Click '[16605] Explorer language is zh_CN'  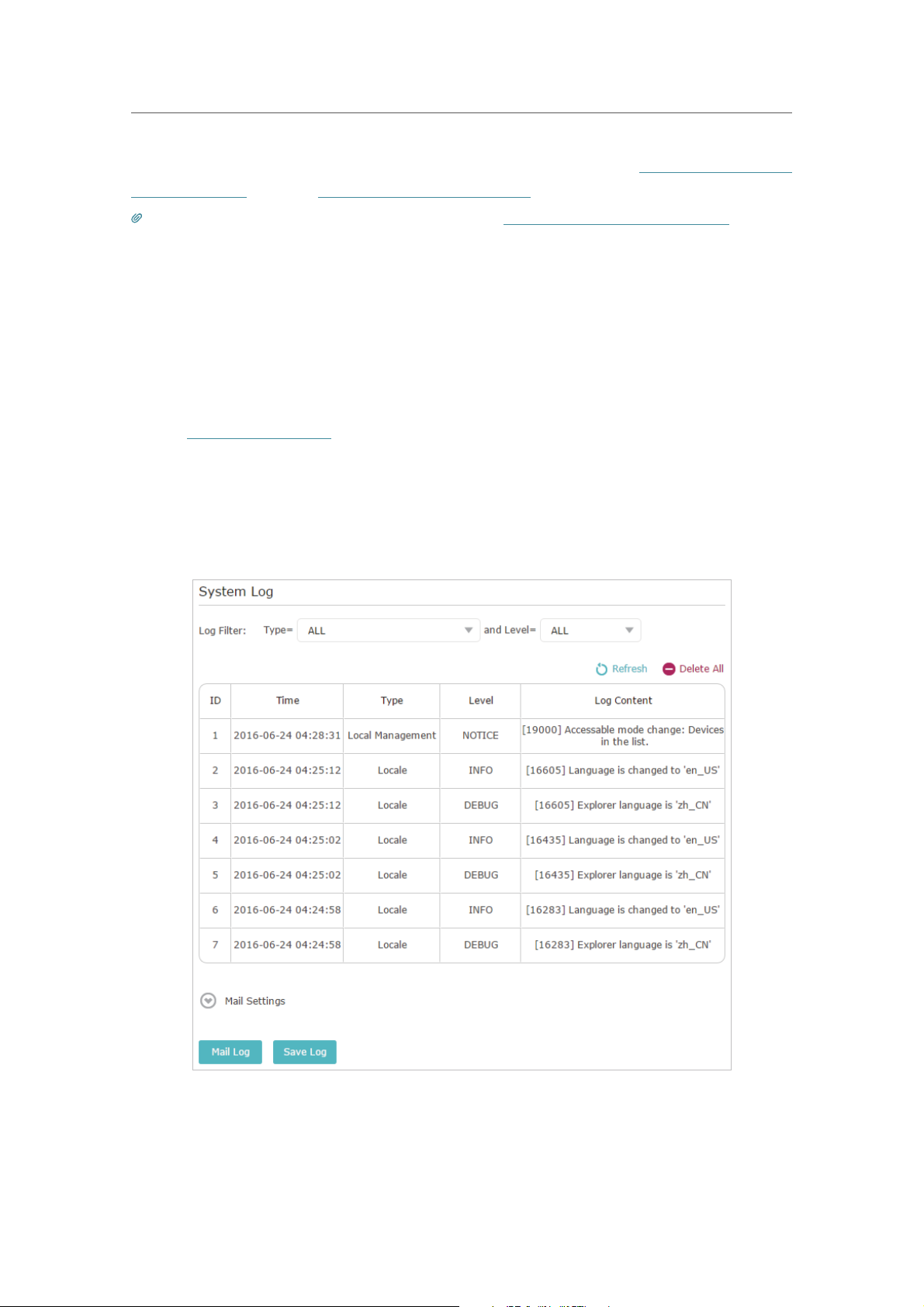click(623, 806)
